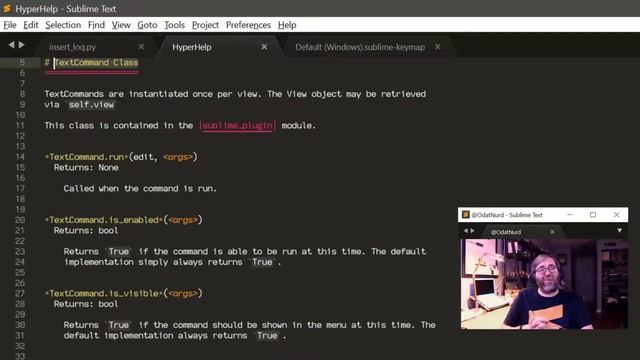Click line number 20 in the gutter
The width and height of the screenshot is (640, 360).
pyautogui.click(x=20, y=220)
